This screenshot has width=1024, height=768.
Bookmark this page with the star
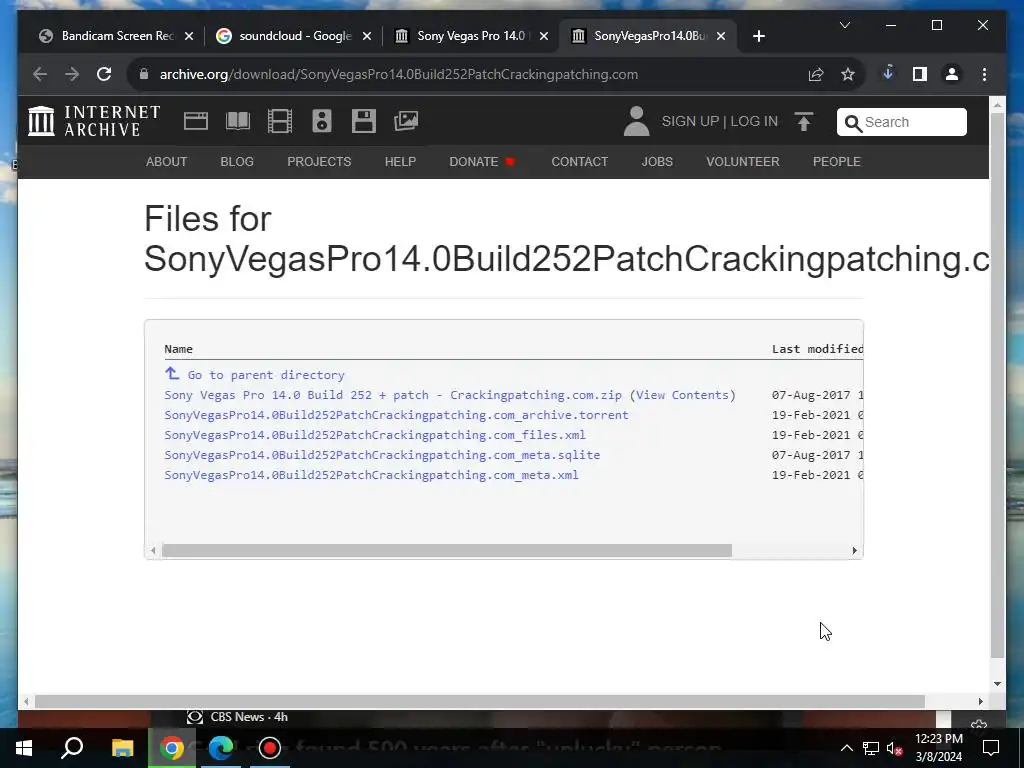point(848,74)
